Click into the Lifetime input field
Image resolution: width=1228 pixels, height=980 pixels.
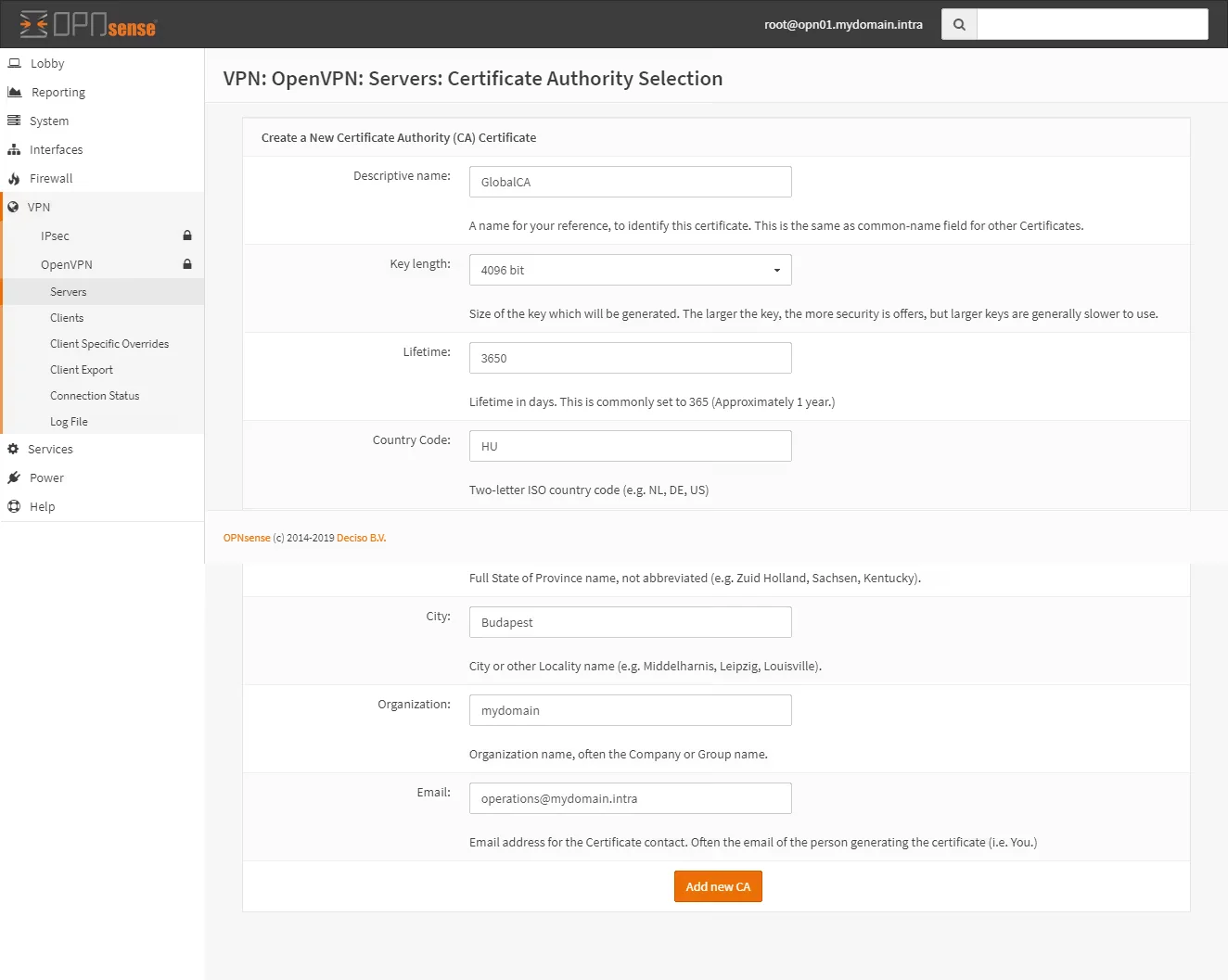pos(630,358)
